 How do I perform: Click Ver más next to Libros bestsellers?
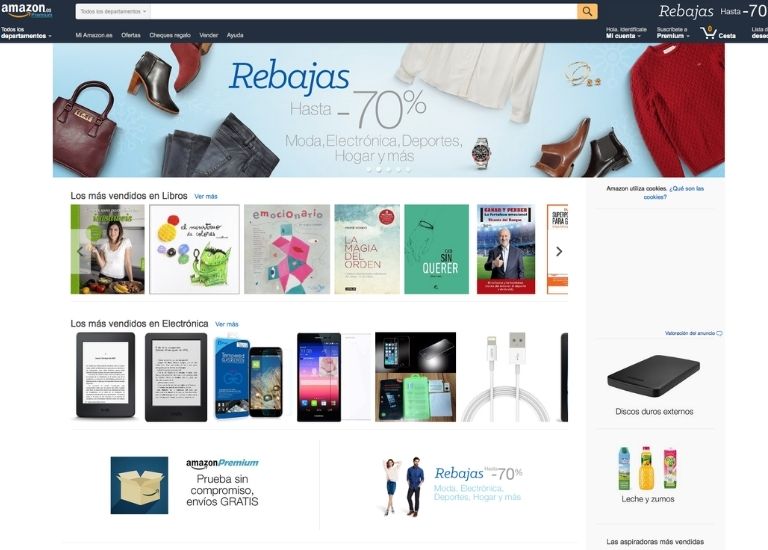pos(206,196)
